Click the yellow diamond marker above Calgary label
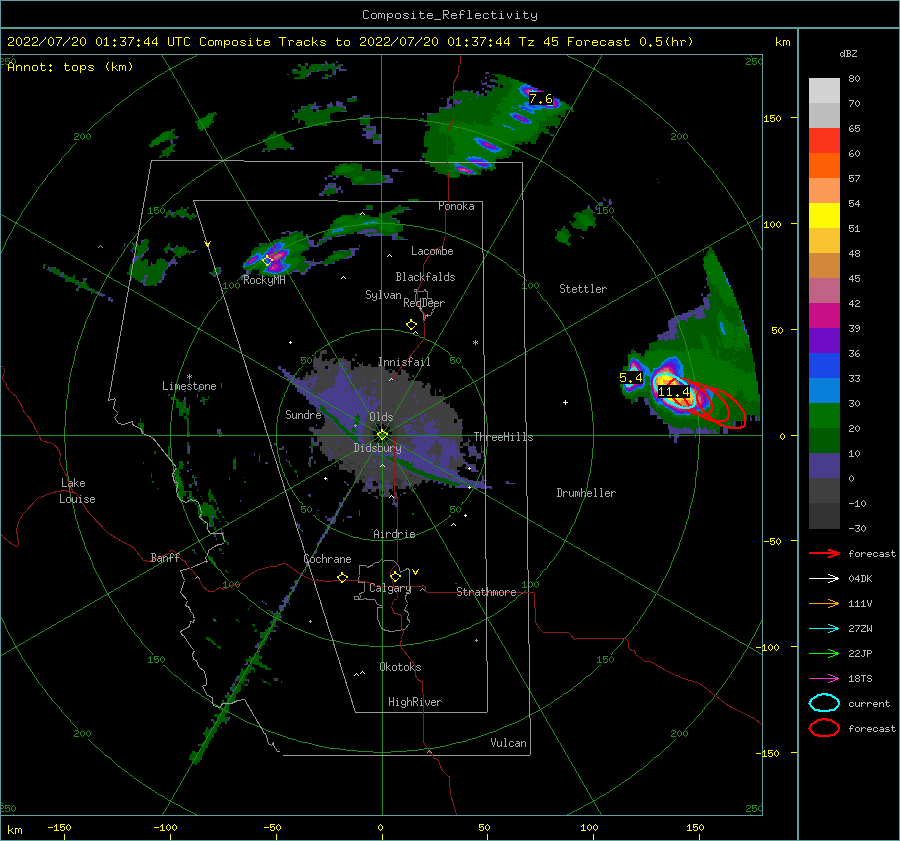 pos(395,576)
